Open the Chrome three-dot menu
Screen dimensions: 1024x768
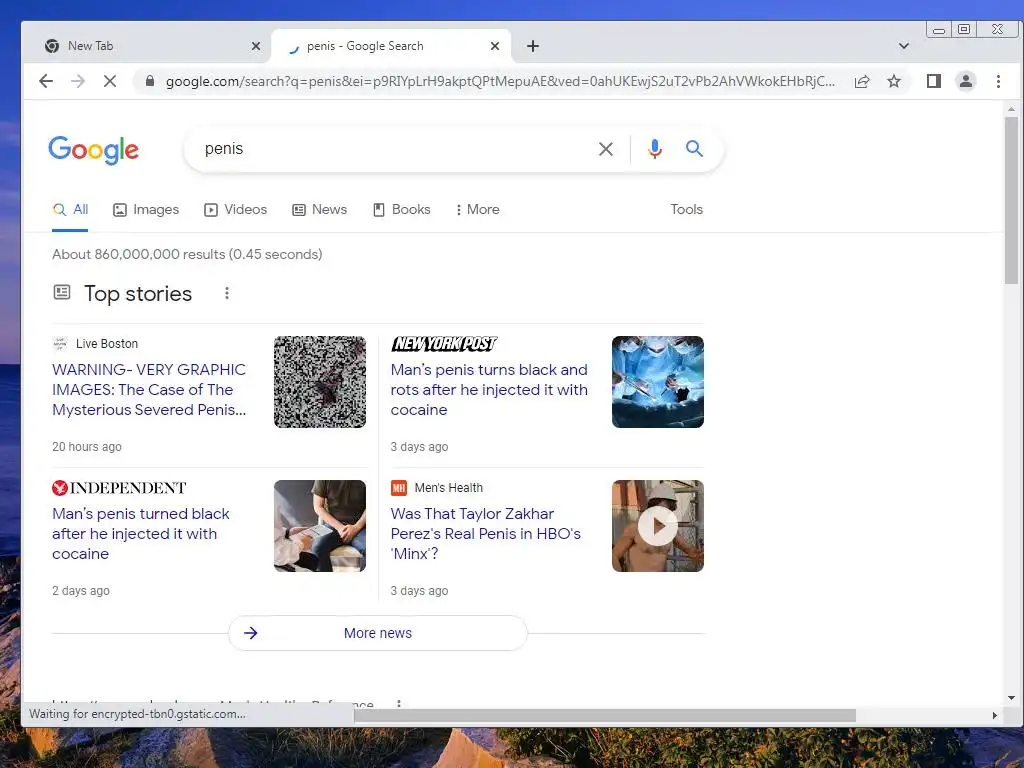click(x=998, y=81)
